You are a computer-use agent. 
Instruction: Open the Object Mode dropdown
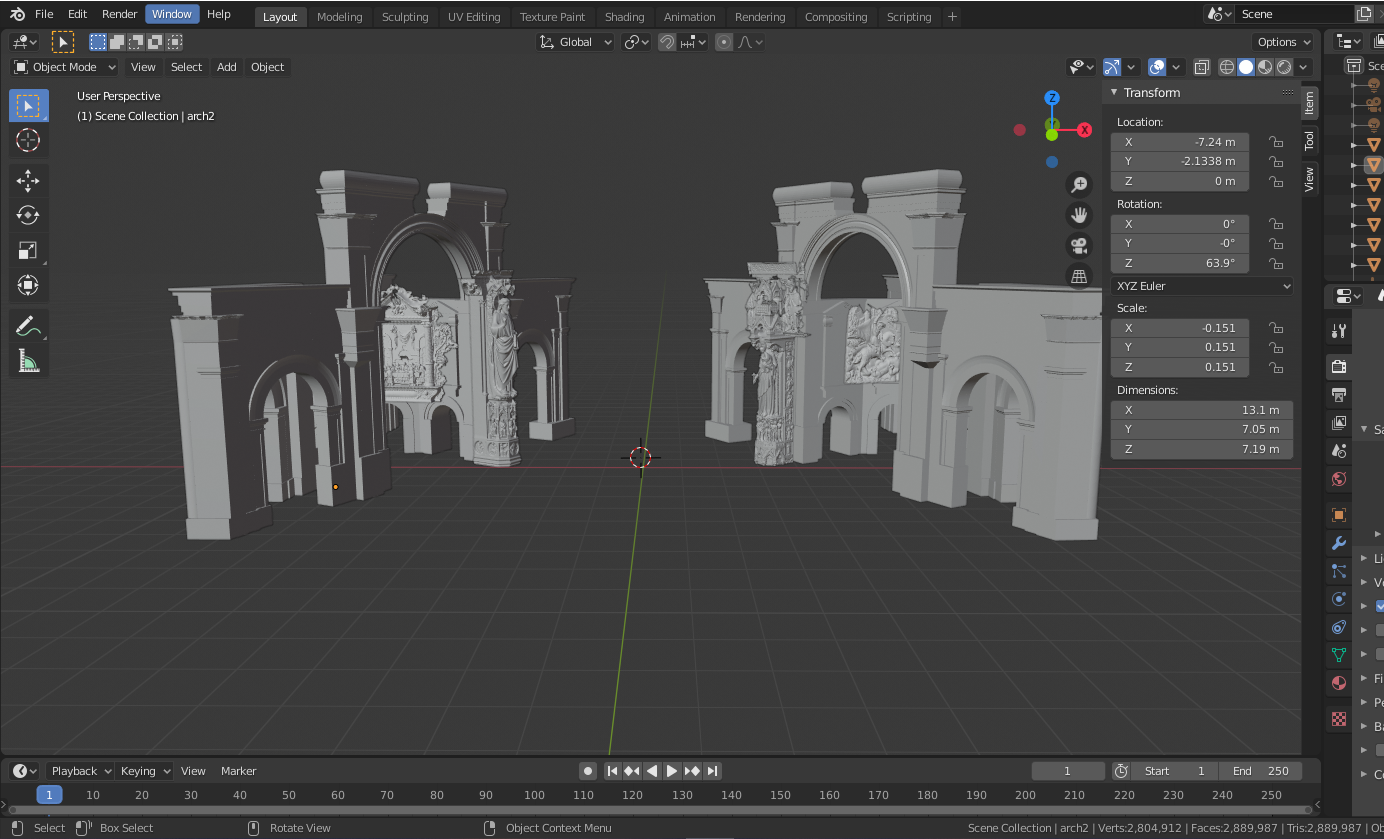pyautogui.click(x=65, y=67)
